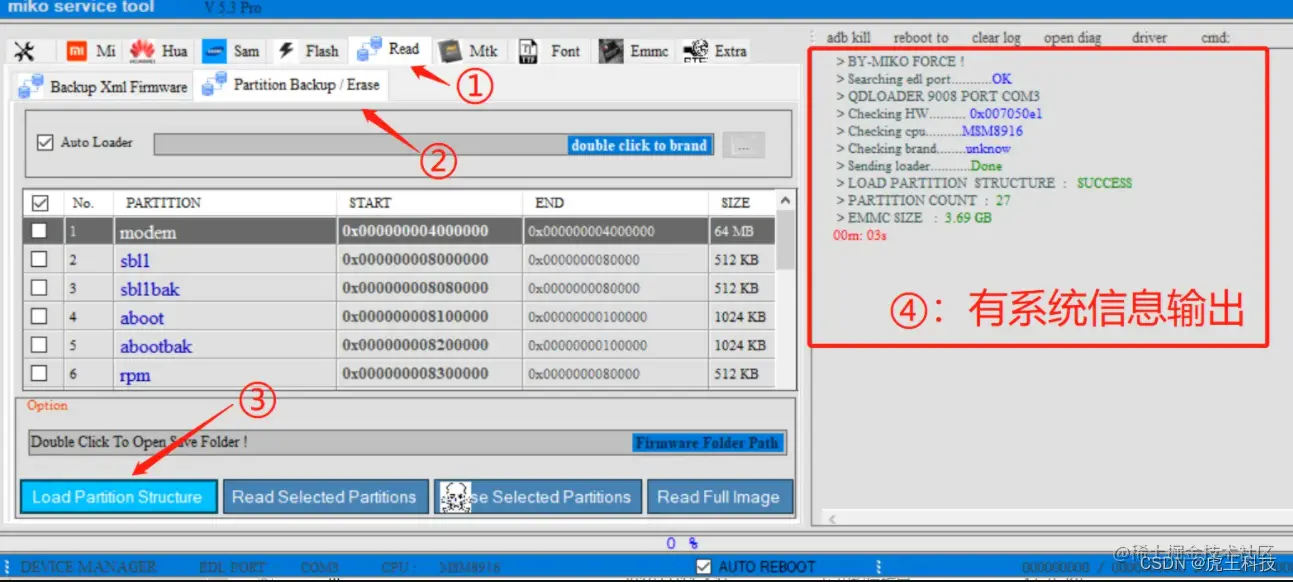Click the progress bar showing 0 %
This screenshot has width=1293, height=582.
click(646, 543)
